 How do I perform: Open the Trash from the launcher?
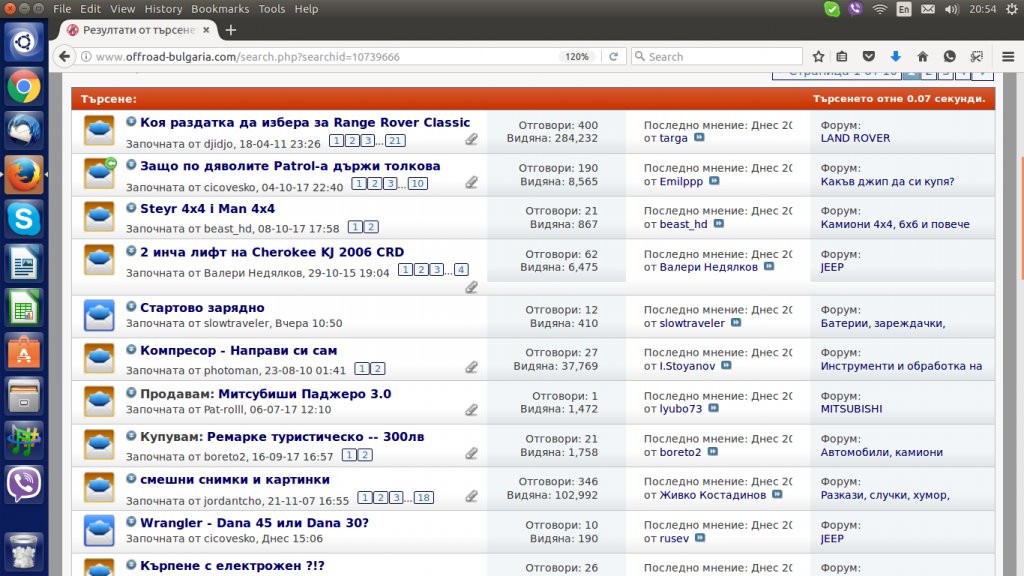(x=24, y=551)
